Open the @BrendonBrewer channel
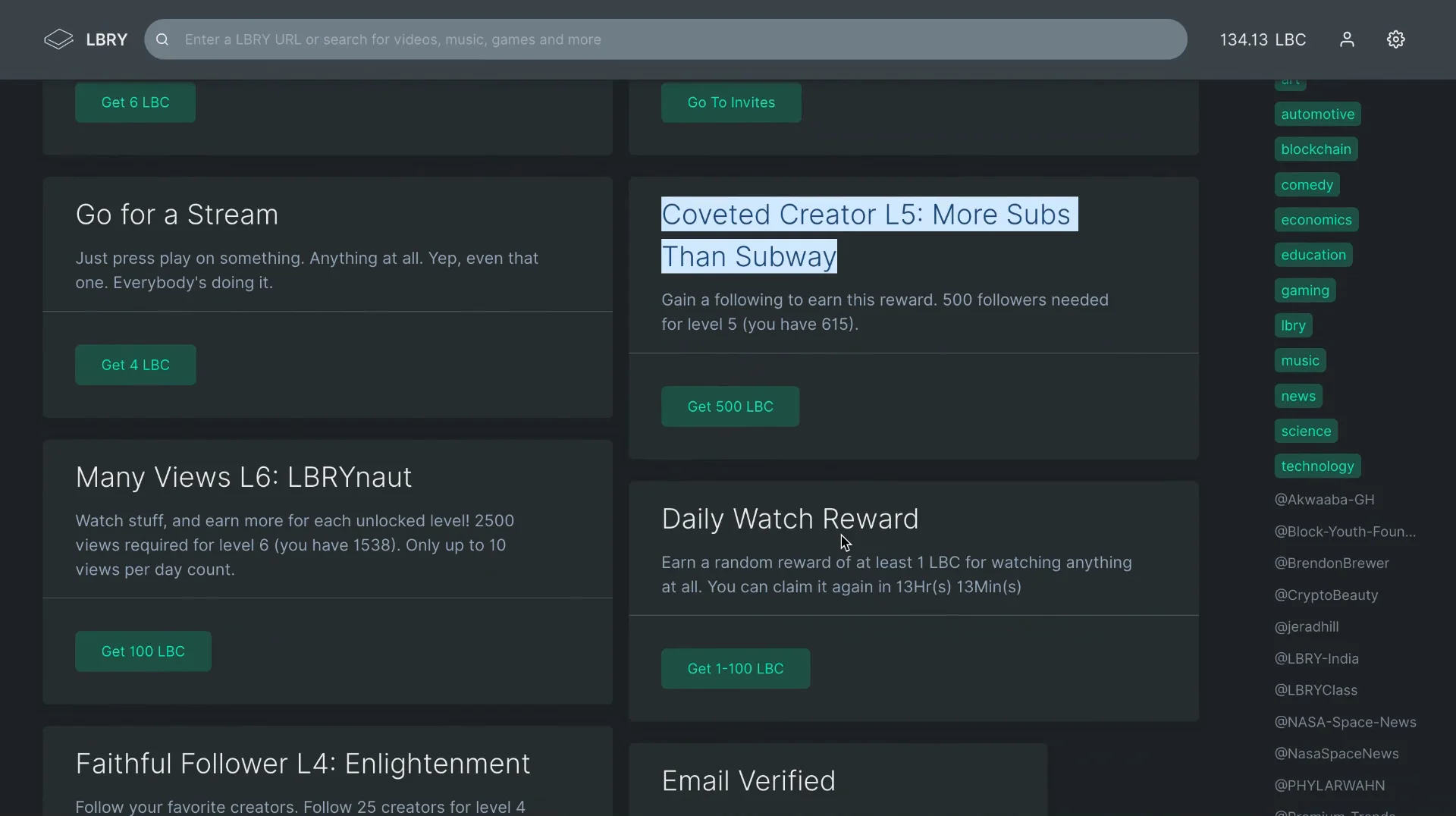This screenshot has width=1456, height=816. [x=1332, y=563]
